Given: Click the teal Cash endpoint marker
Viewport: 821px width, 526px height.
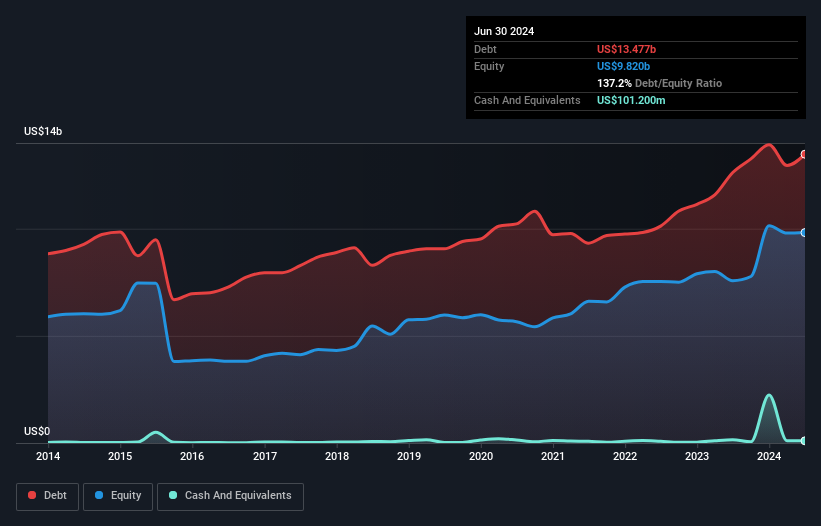Looking at the screenshot, I should (804, 441).
